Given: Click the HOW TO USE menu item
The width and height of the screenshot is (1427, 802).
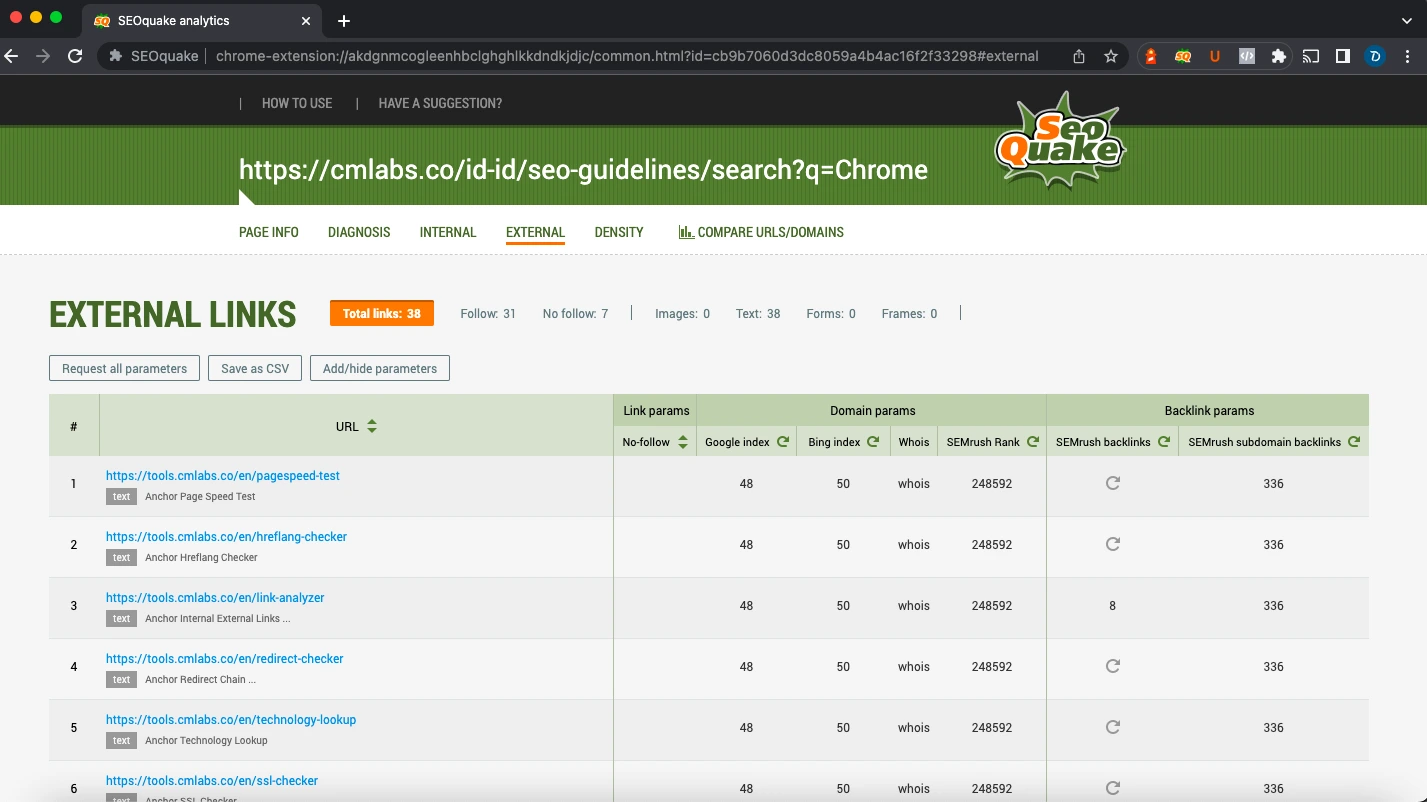Looking at the screenshot, I should (x=296, y=103).
